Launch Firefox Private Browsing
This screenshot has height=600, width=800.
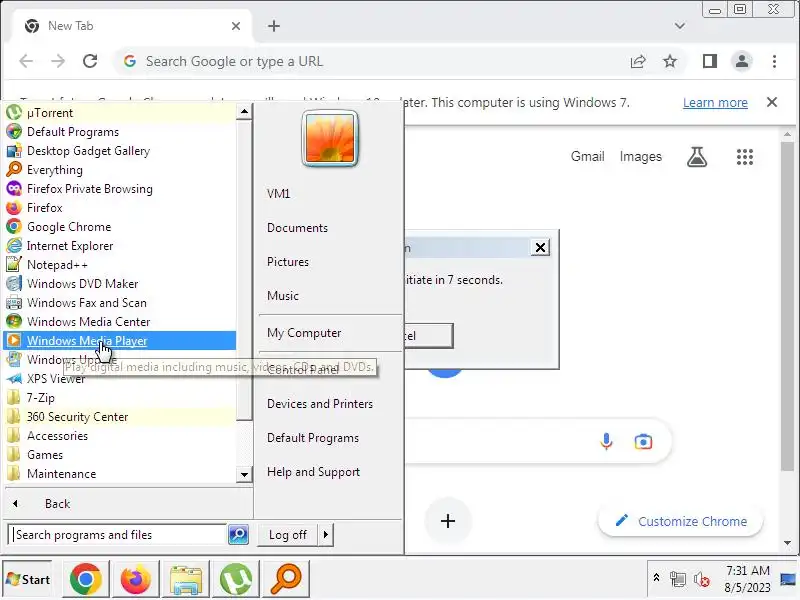[x=120, y=189]
